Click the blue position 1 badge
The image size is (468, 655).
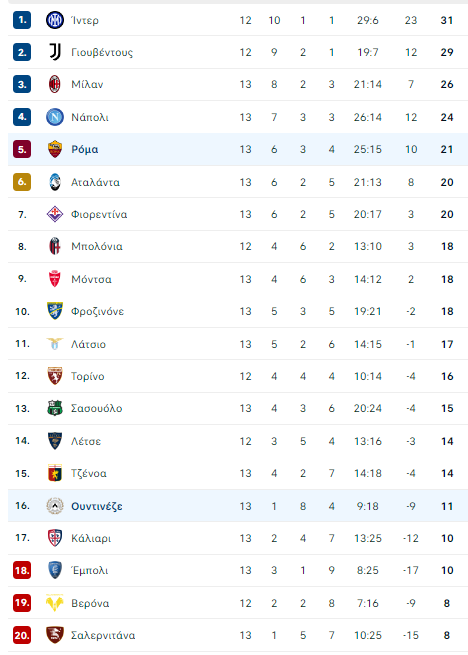tap(22, 20)
